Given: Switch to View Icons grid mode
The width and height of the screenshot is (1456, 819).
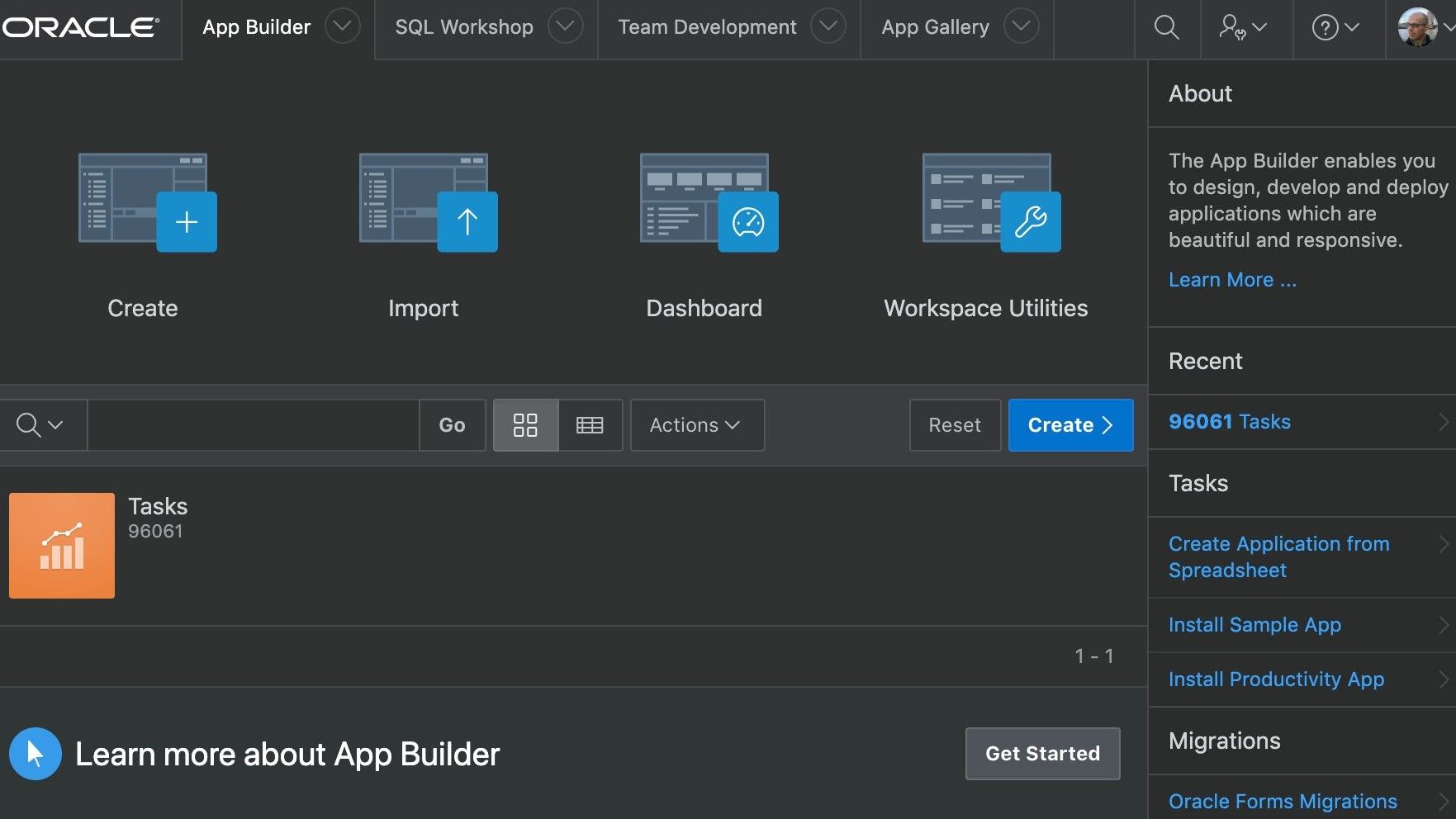Looking at the screenshot, I should point(525,425).
